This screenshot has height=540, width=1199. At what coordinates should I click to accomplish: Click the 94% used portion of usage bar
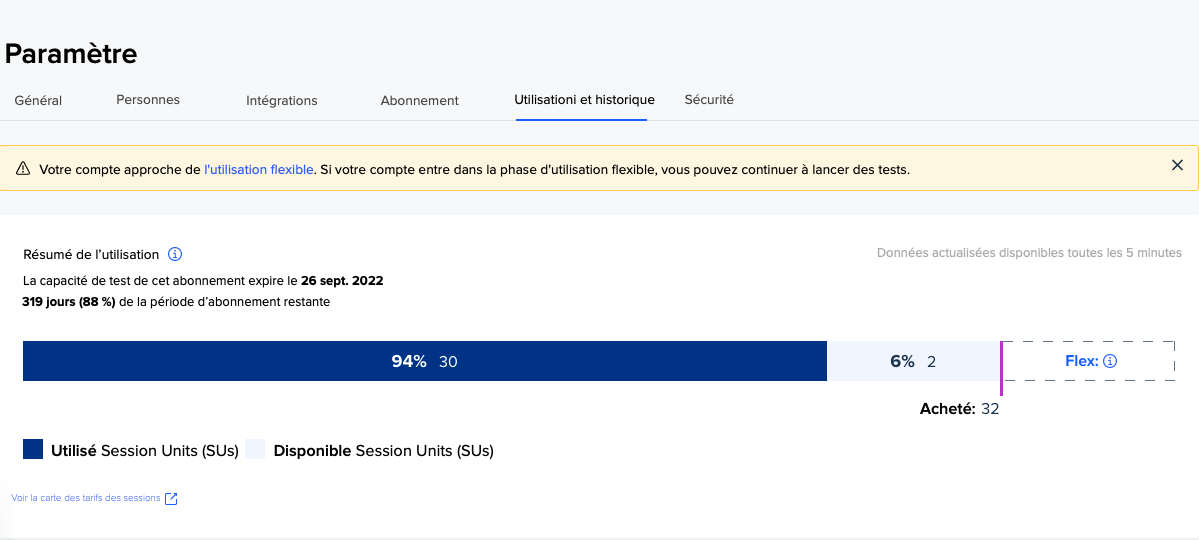[425, 361]
